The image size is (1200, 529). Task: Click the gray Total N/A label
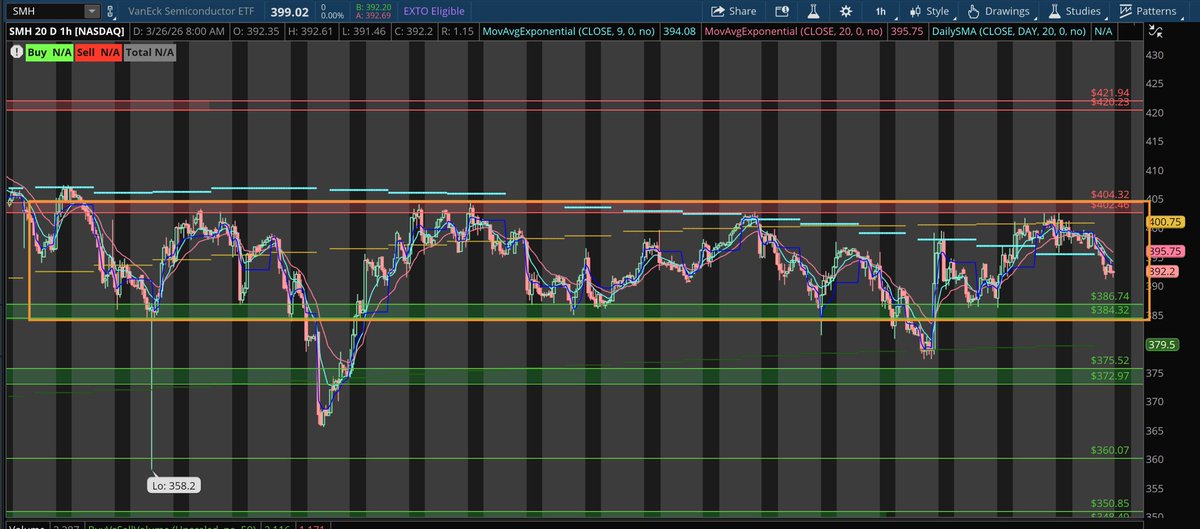tap(151, 50)
